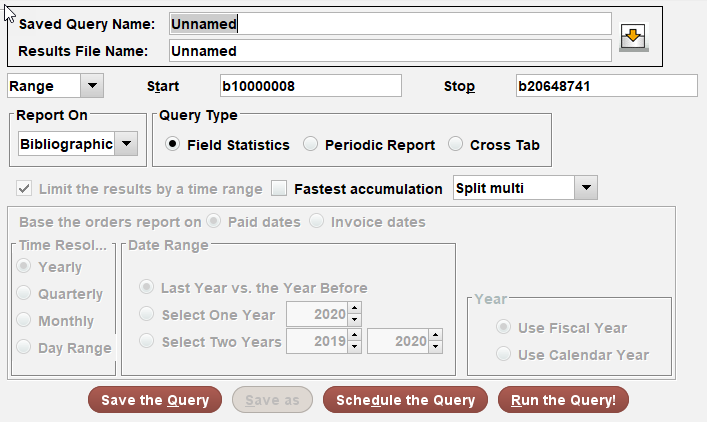Click the Select One Year value 2020
This screenshot has height=422, width=707.
317,314
